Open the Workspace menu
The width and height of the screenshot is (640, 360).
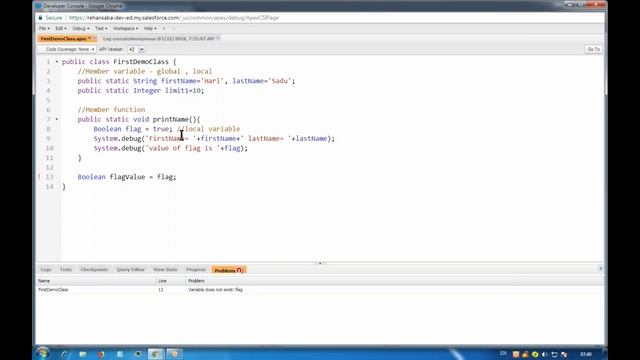[125, 29]
